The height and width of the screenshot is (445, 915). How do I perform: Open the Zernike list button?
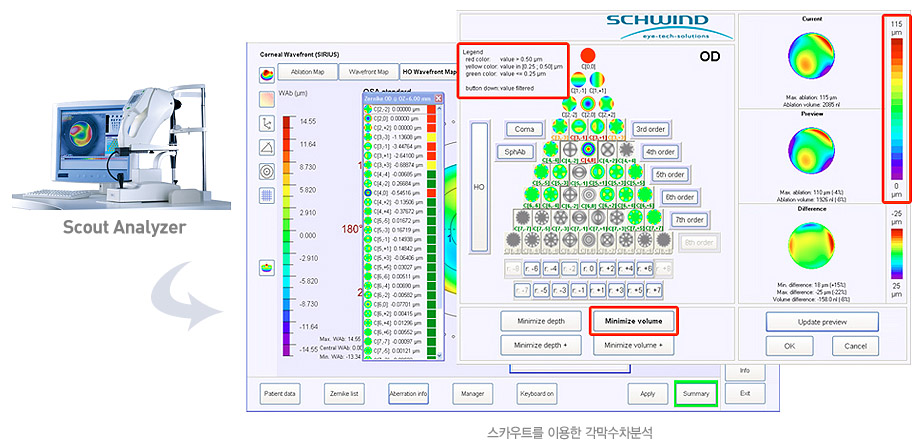click(344, 394)
